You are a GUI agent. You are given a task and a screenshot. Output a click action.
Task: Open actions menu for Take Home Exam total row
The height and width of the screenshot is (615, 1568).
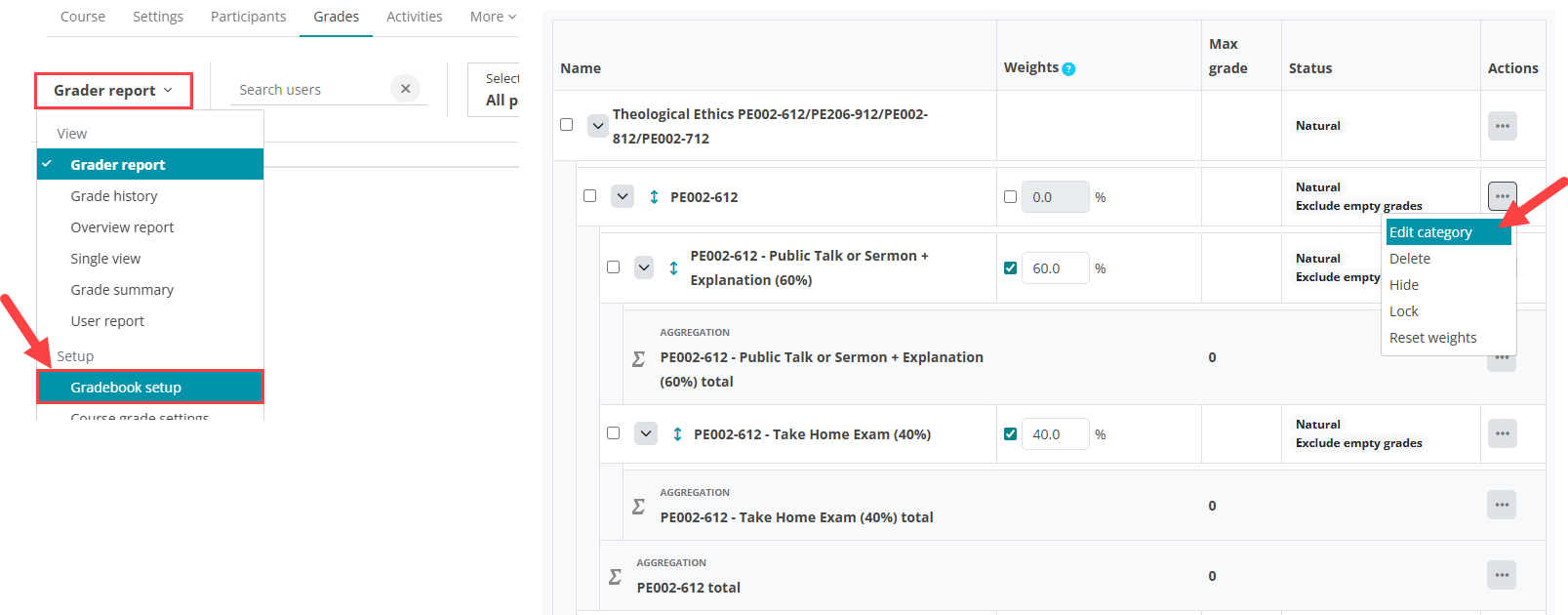1502,505
